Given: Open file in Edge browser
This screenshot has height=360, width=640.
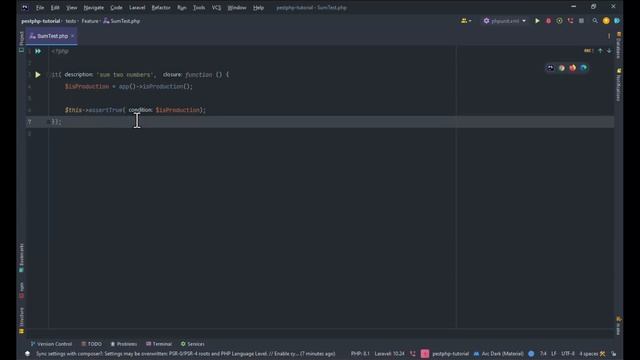Looking at the screenshot, I should [x=584, y=68].
